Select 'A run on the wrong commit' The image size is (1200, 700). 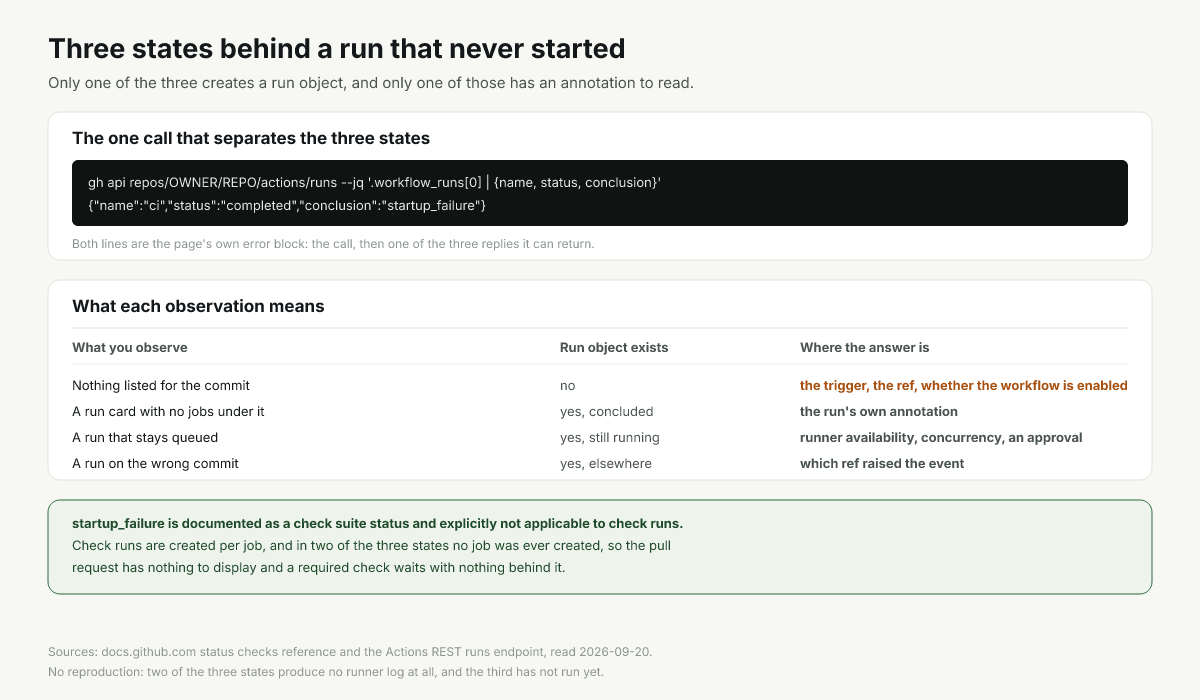(x=155, y=463)
